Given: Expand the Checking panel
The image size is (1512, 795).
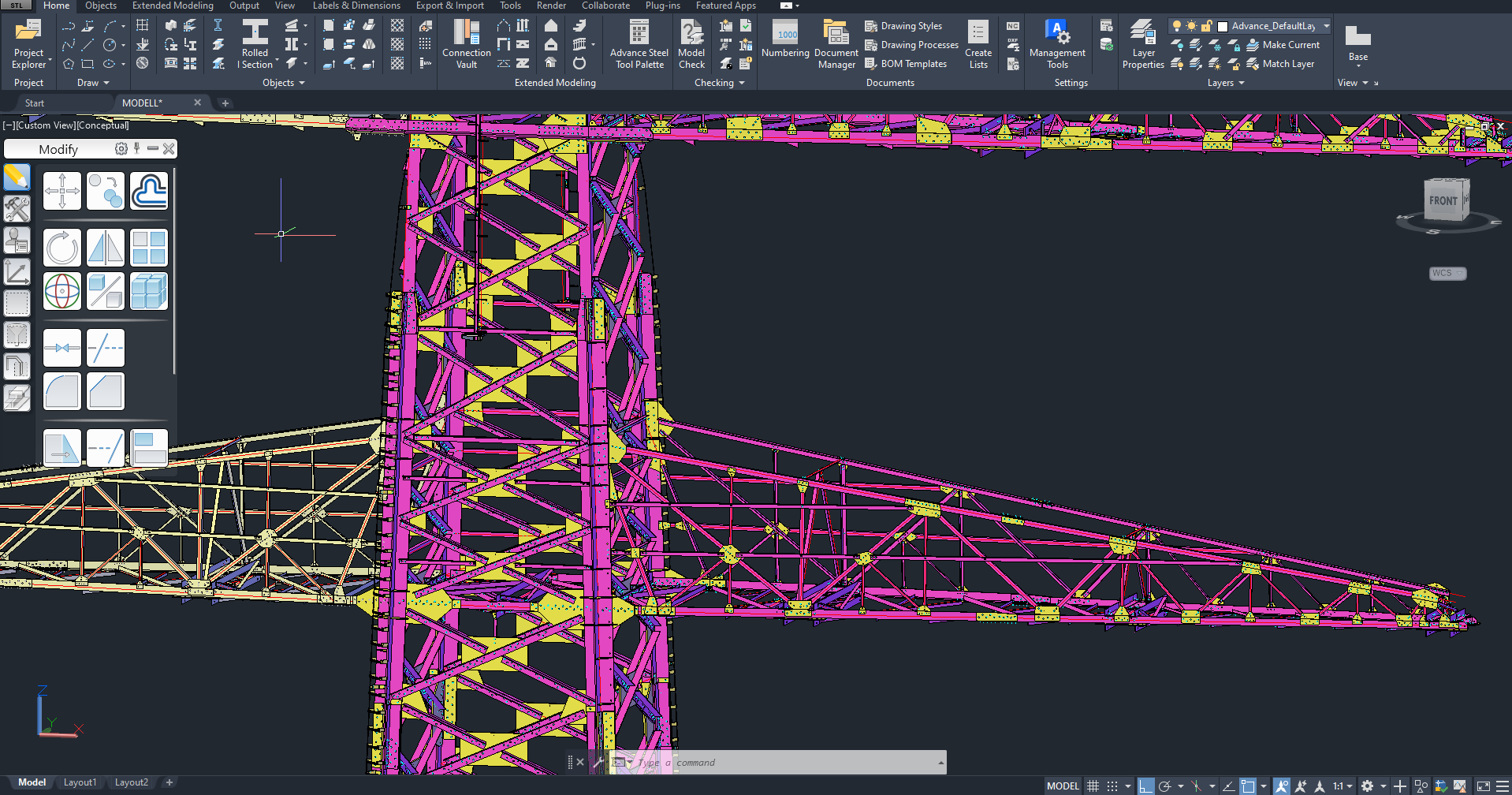Looking at the screenshot, I should pyautogui.click(x=719, y=83).
